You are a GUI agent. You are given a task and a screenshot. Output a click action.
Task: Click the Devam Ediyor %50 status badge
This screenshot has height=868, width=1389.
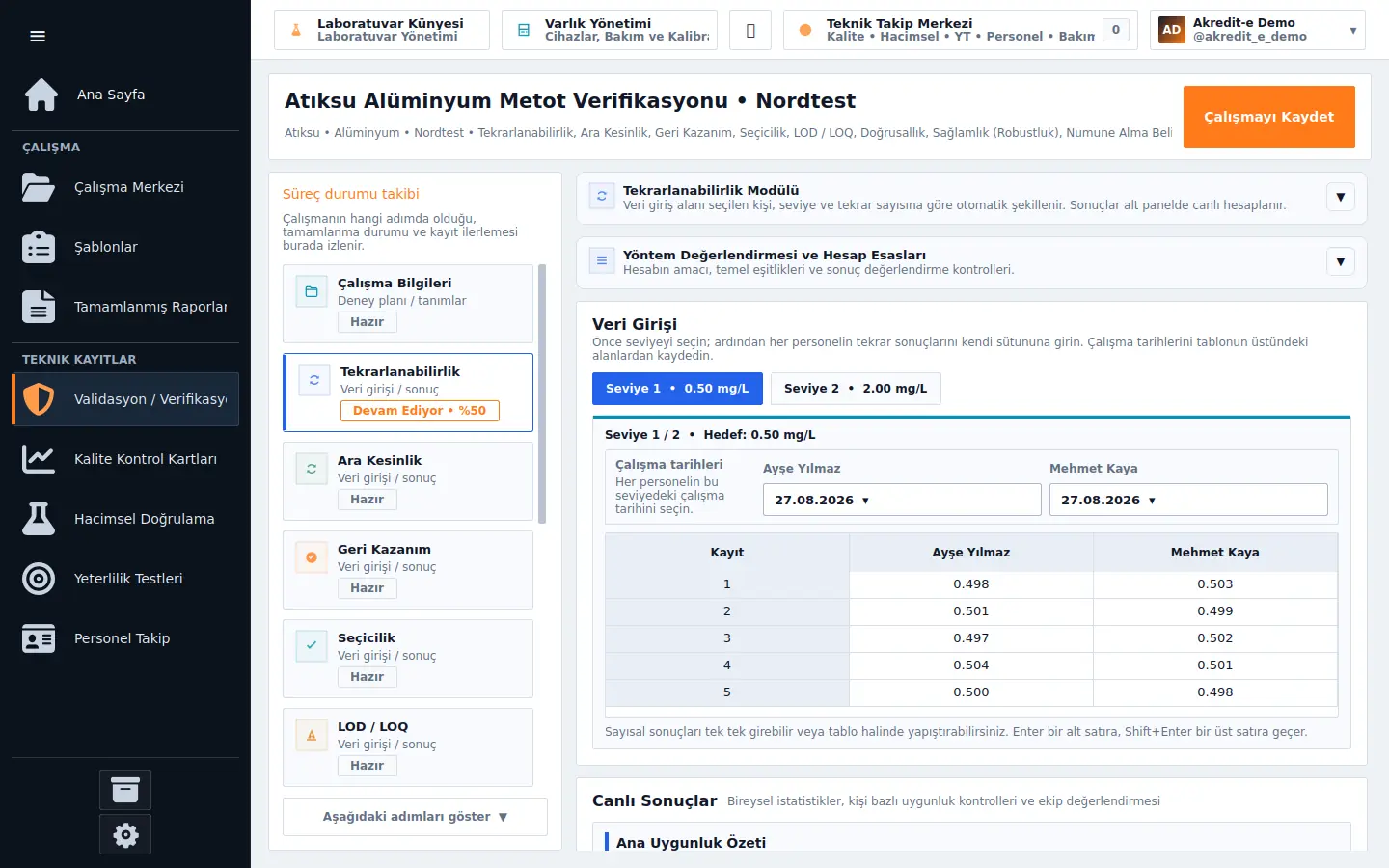(420, 411)
